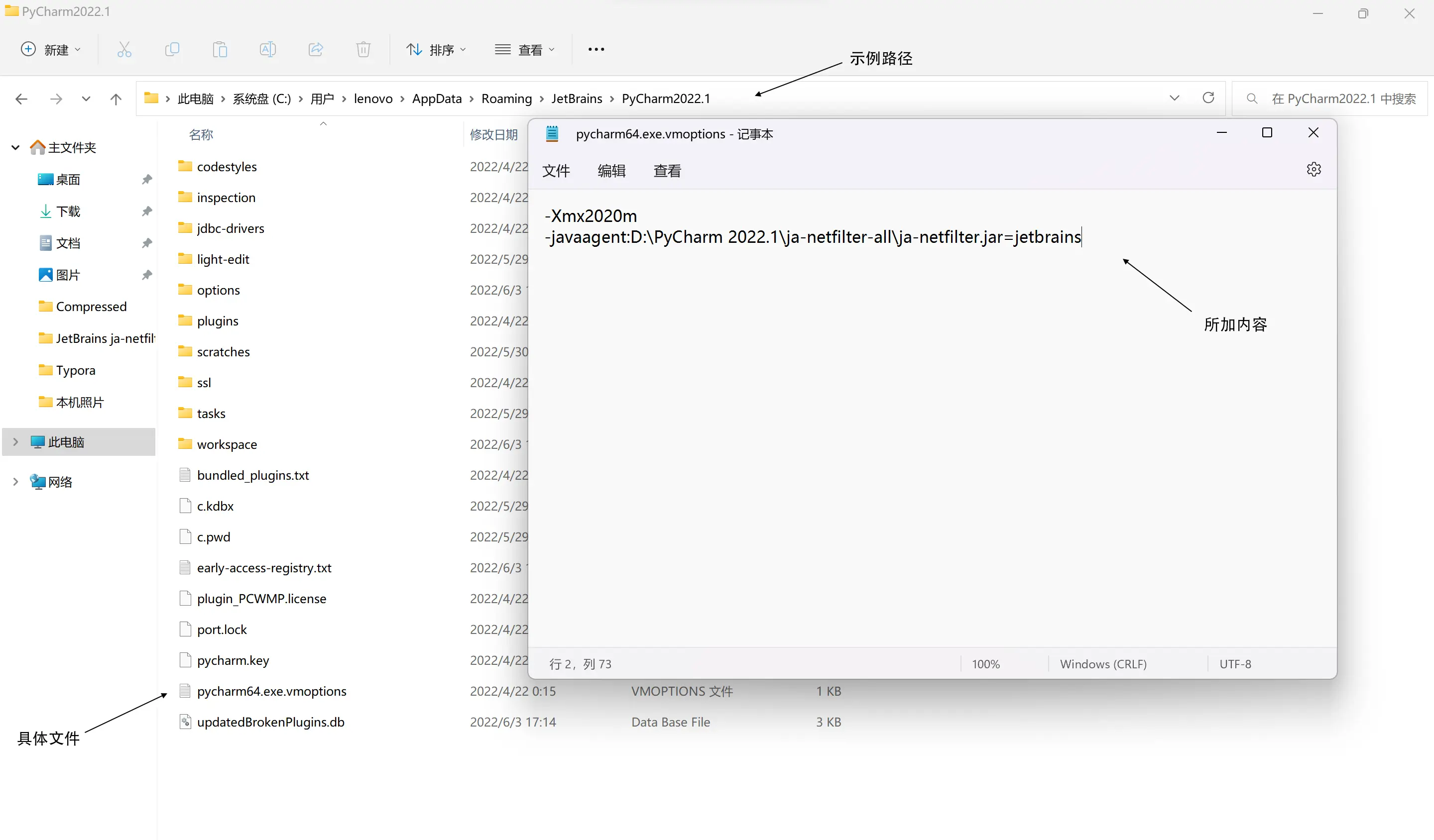Image resolution: width=1434 pixels, height=840 pixels.
Task: Select the port.lock file
Action: [x=222, y=629]
